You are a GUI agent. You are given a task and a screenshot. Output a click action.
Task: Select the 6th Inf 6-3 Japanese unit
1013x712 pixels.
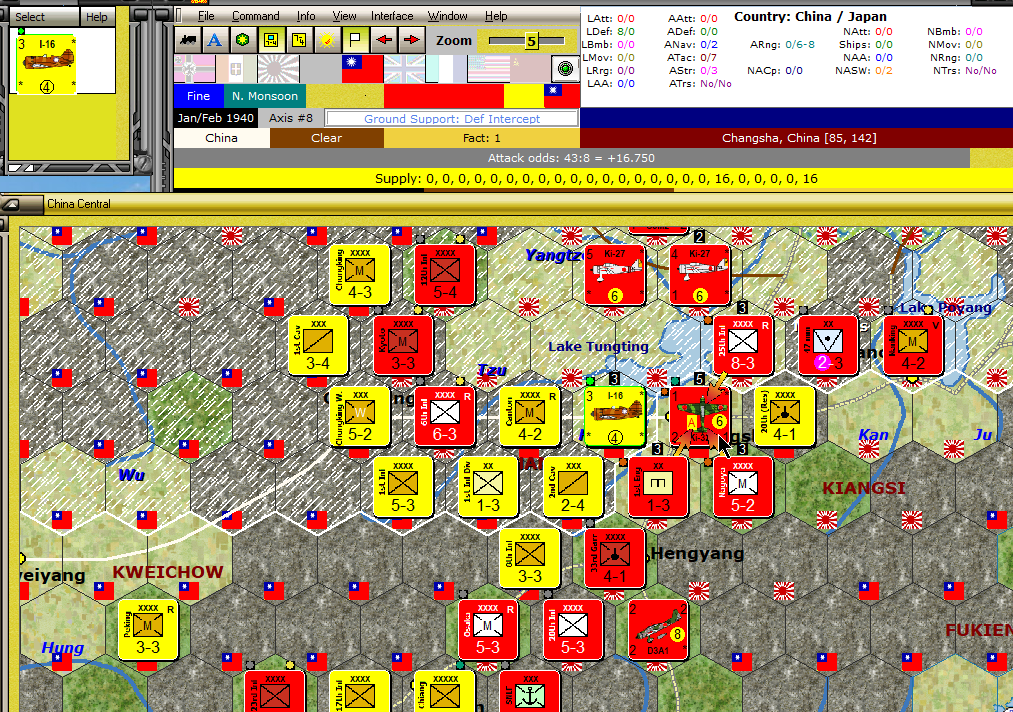(x=444, y=417)
